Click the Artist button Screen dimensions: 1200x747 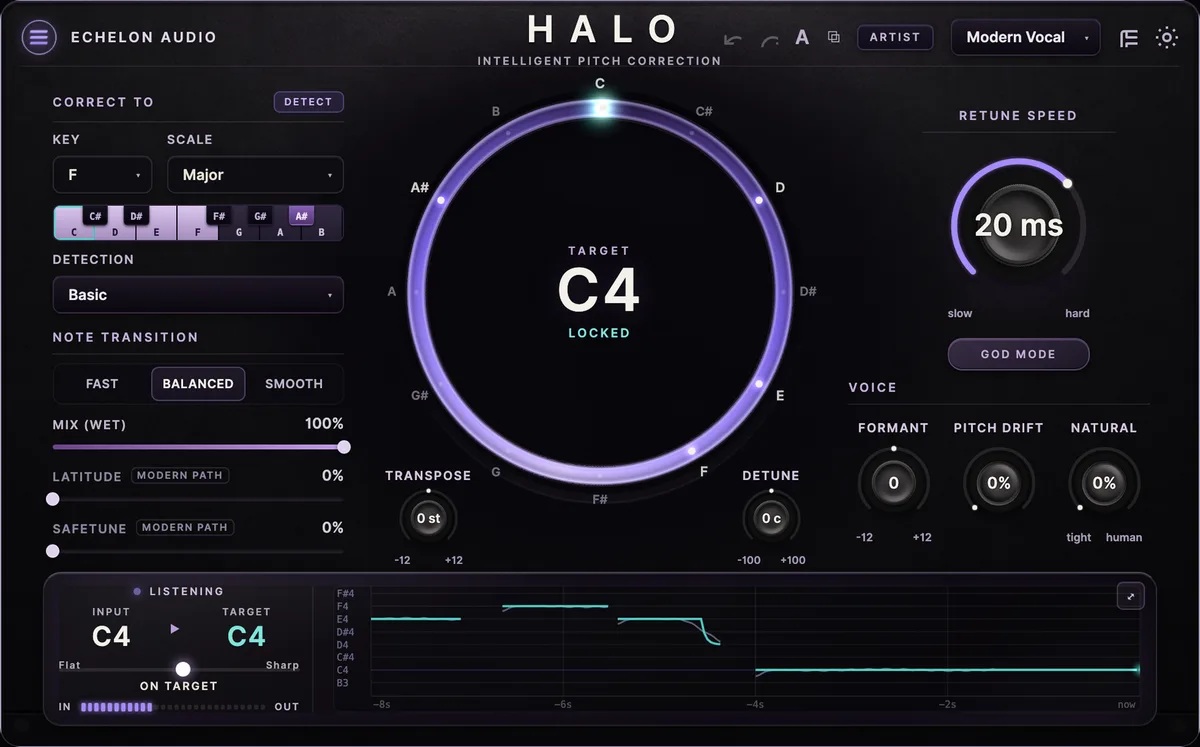coord(895,37)
